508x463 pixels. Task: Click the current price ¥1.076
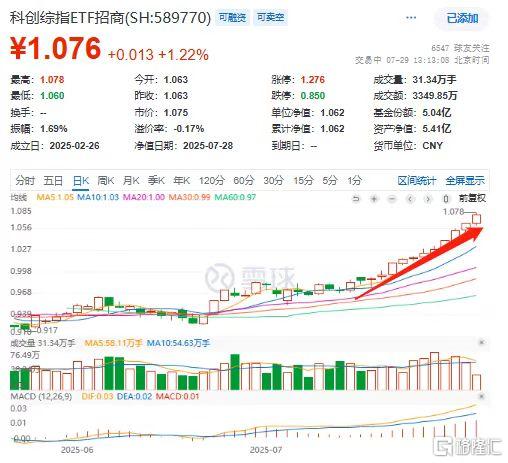55,49
